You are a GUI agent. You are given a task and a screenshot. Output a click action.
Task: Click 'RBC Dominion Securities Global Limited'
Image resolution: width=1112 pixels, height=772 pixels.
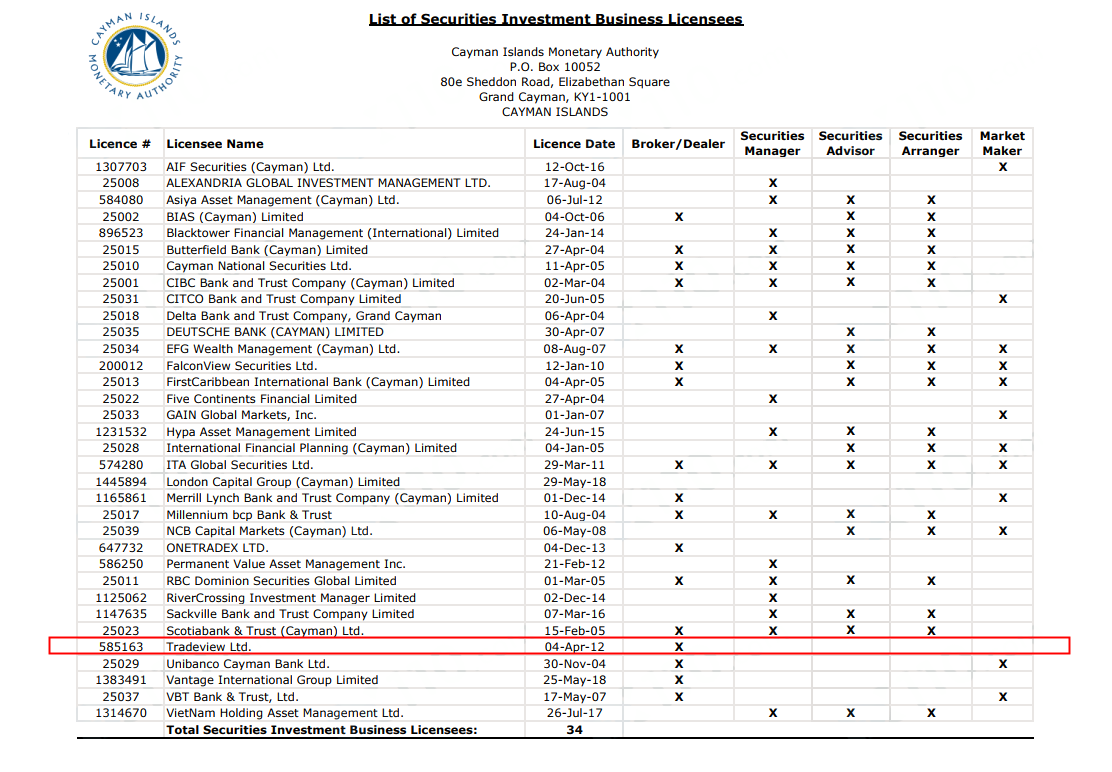(282, 581)
